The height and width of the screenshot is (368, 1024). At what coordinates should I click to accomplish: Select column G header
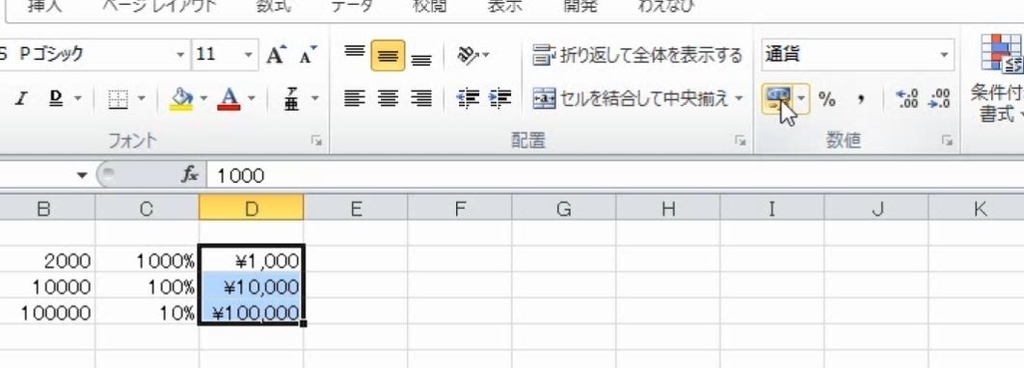[x=564, y=209]
